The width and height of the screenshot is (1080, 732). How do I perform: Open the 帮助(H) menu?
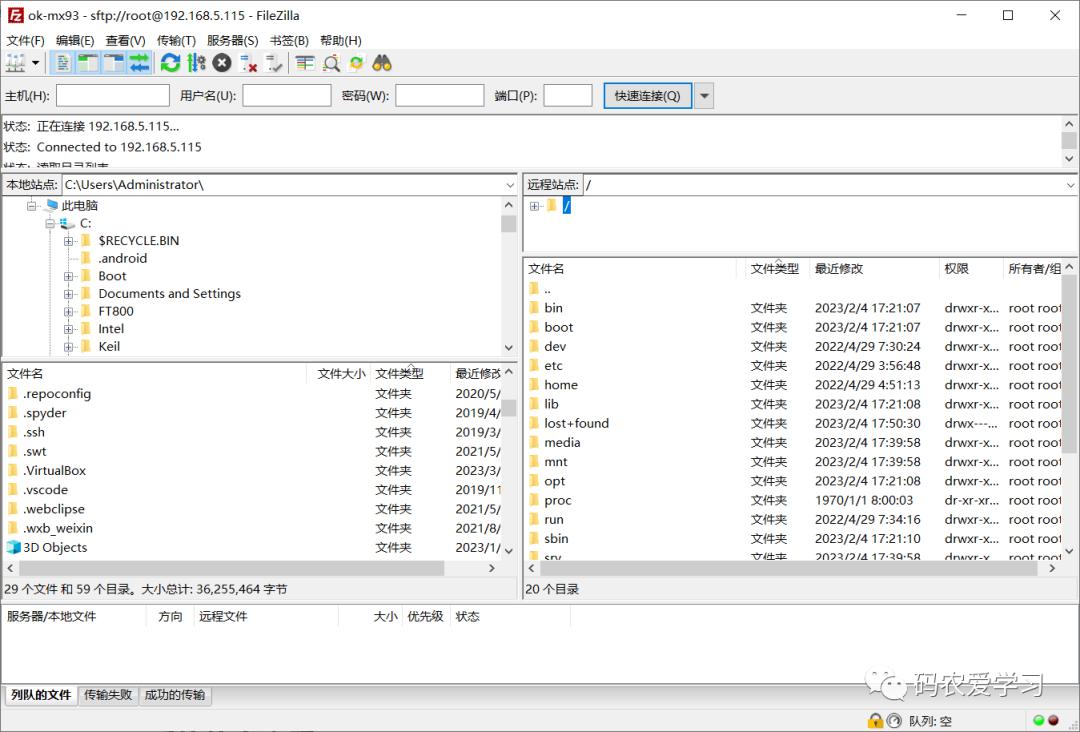coord(341,41)
